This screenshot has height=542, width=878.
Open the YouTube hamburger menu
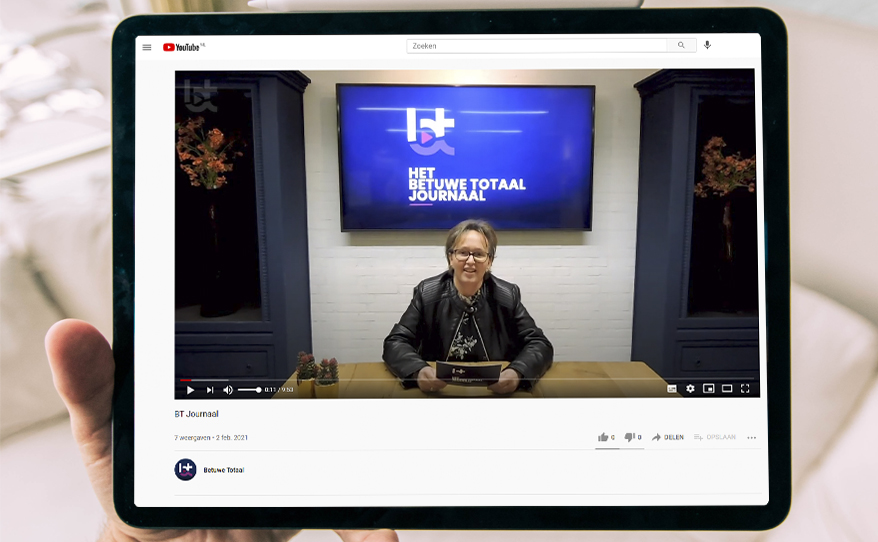coord(147,47)
